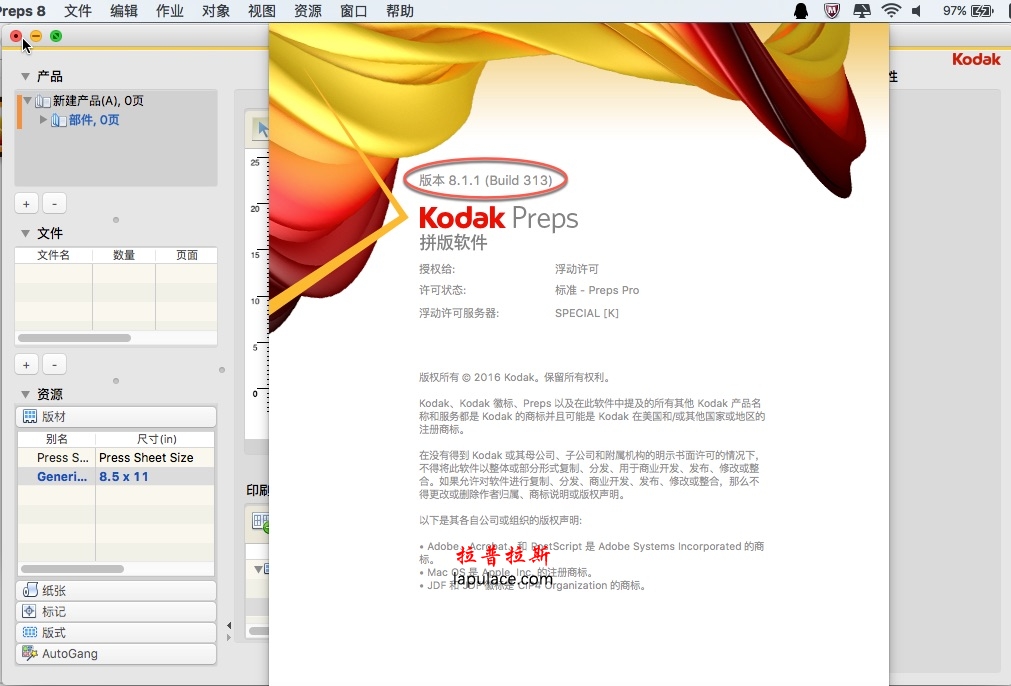Click the AutoGang icon
The image size is (1011, 686).
click(30, 653)
